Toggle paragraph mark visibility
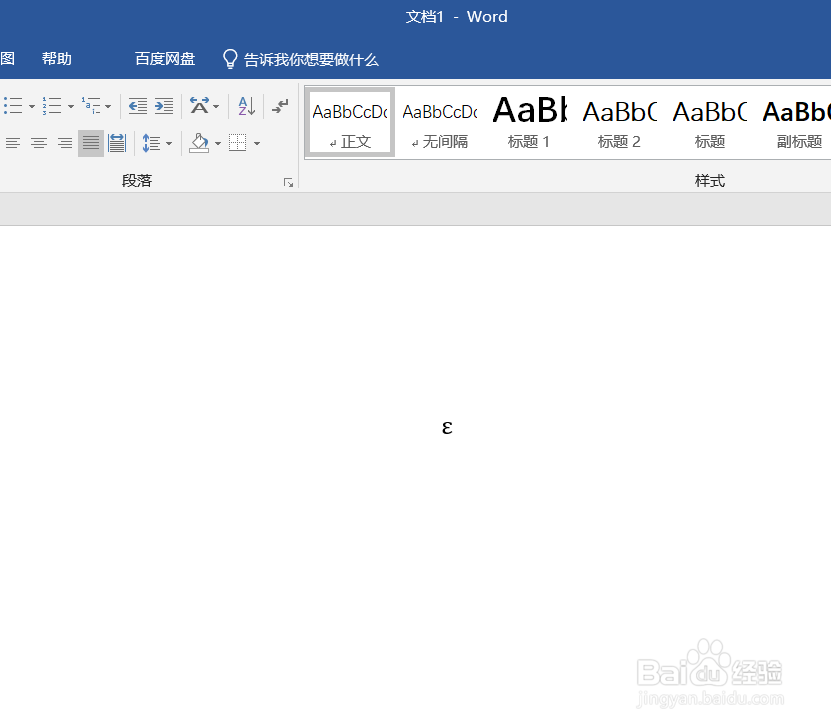Screen dimensions: 831x728 tap(280, 106)
